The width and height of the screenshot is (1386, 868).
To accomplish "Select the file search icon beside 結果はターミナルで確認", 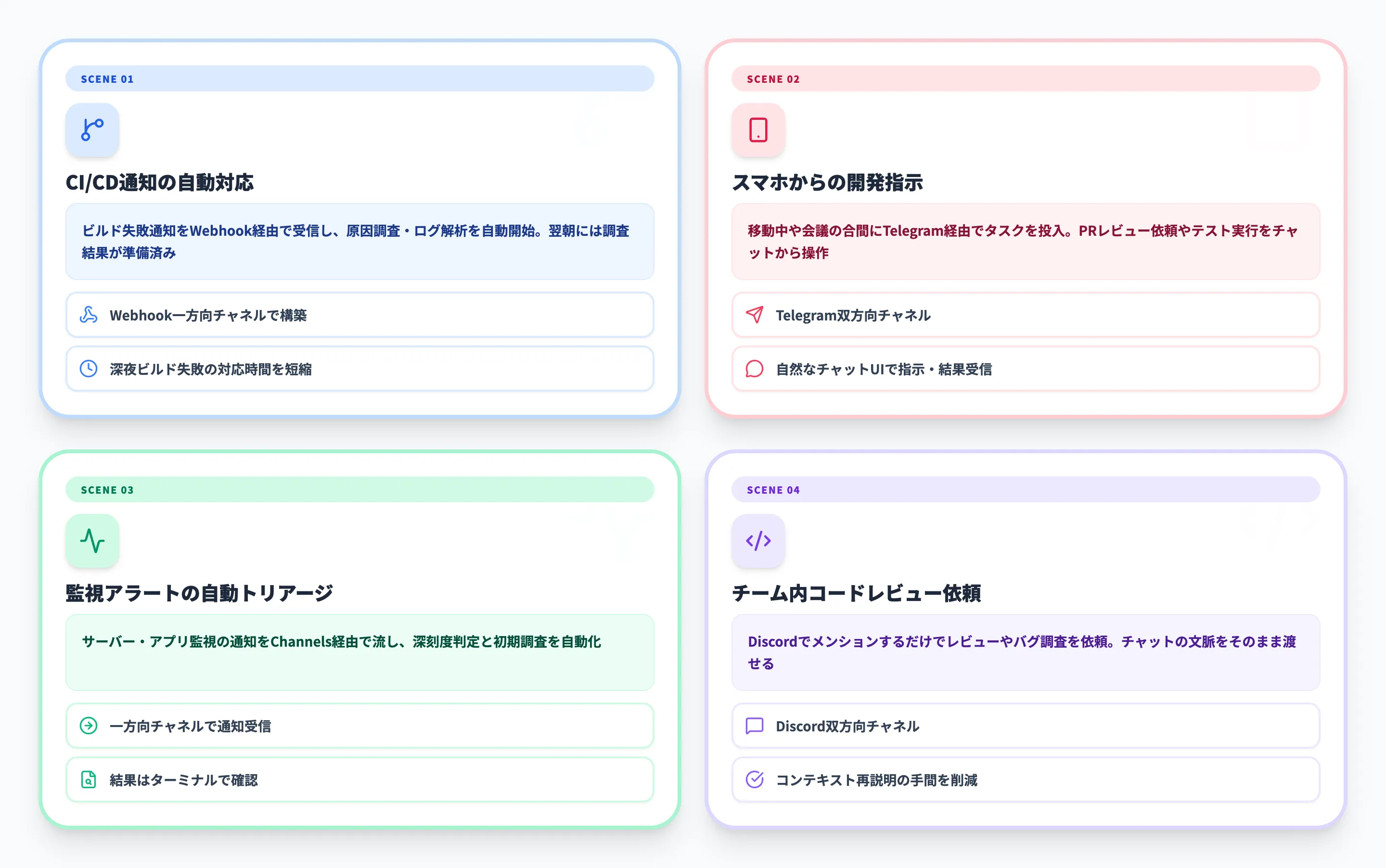I will (89, 779).
